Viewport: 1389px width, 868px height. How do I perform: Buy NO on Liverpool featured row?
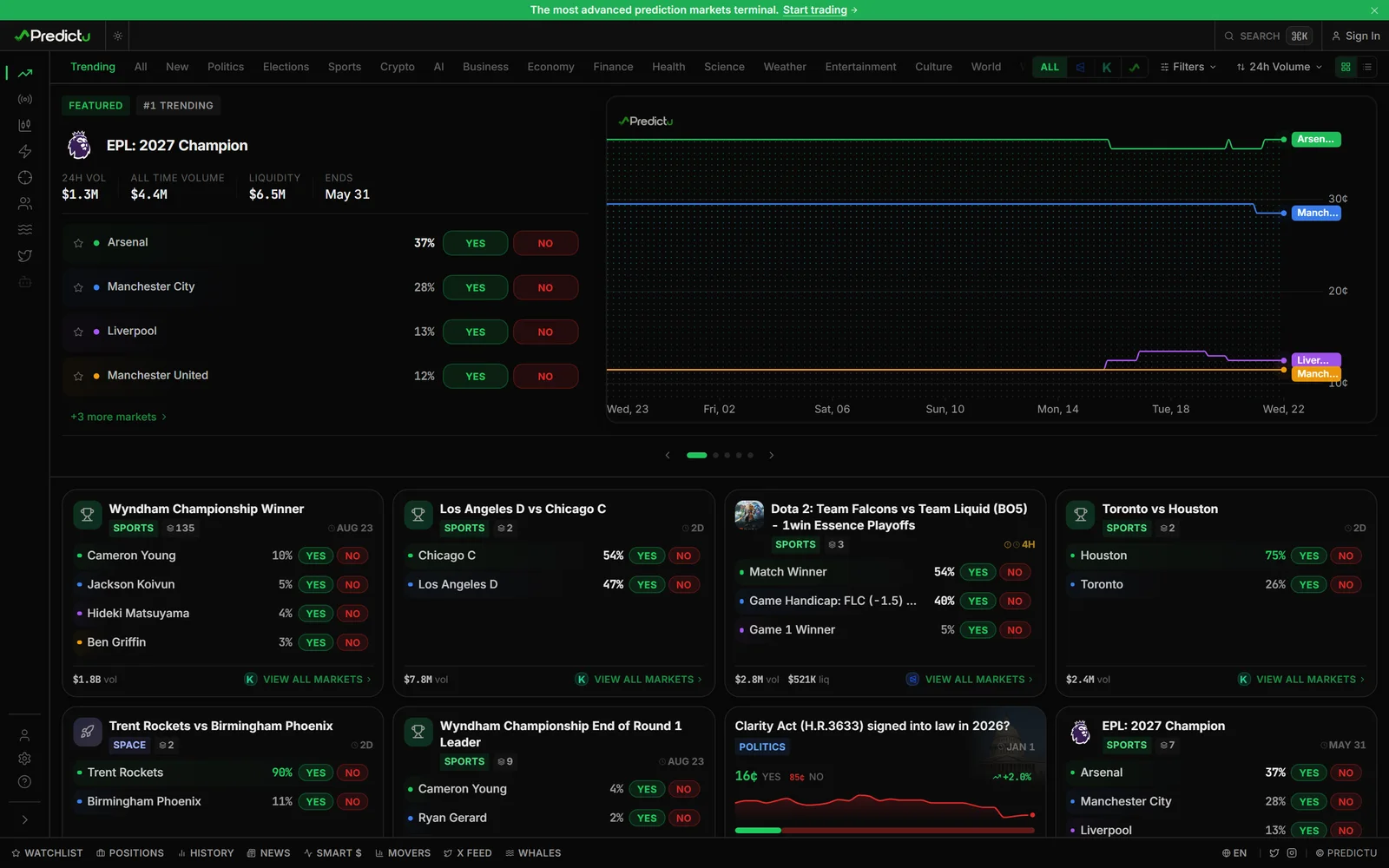(545, 332)
